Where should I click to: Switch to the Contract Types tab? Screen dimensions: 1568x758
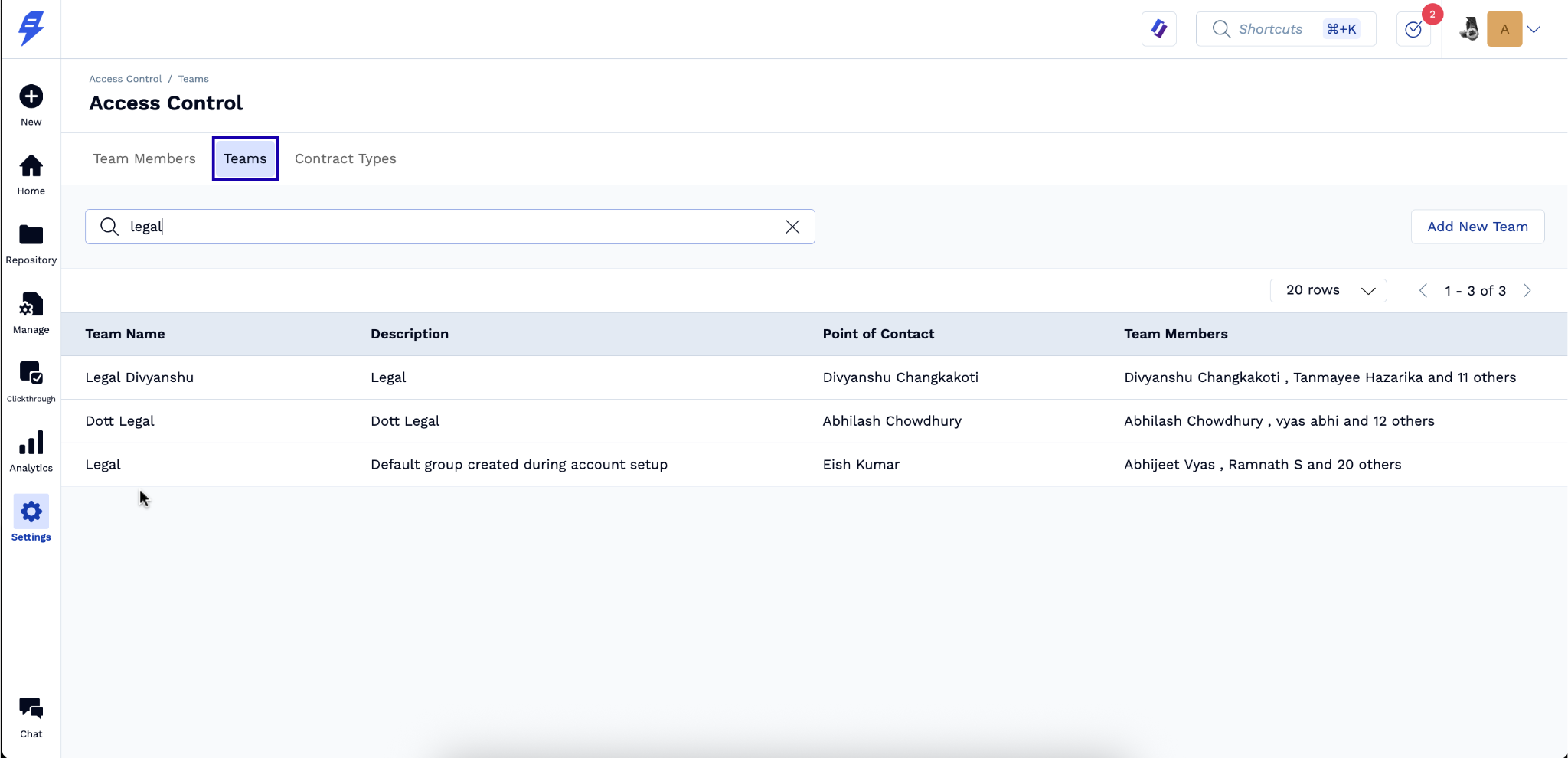(345, 158)
